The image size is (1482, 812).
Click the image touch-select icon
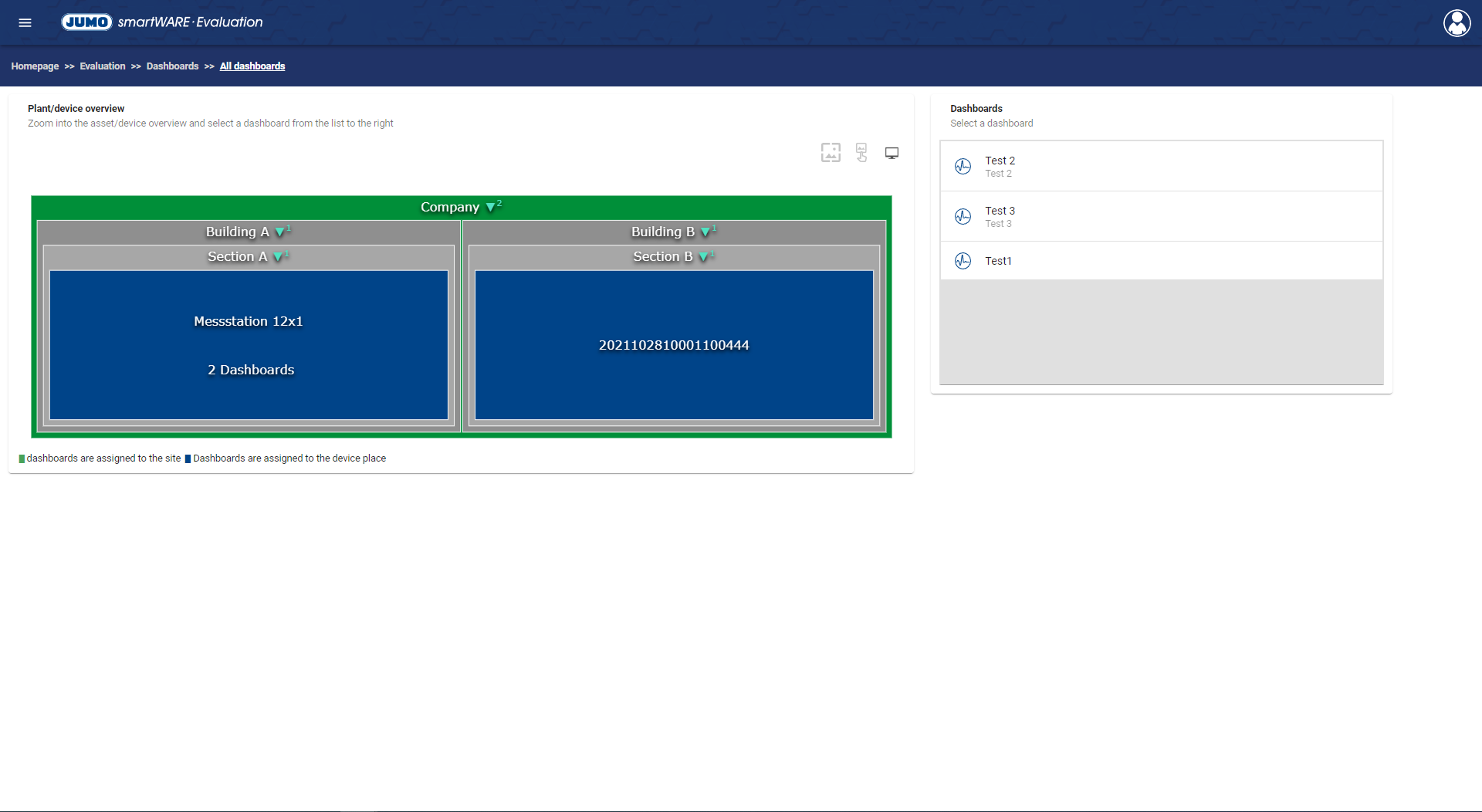[861, 153]
